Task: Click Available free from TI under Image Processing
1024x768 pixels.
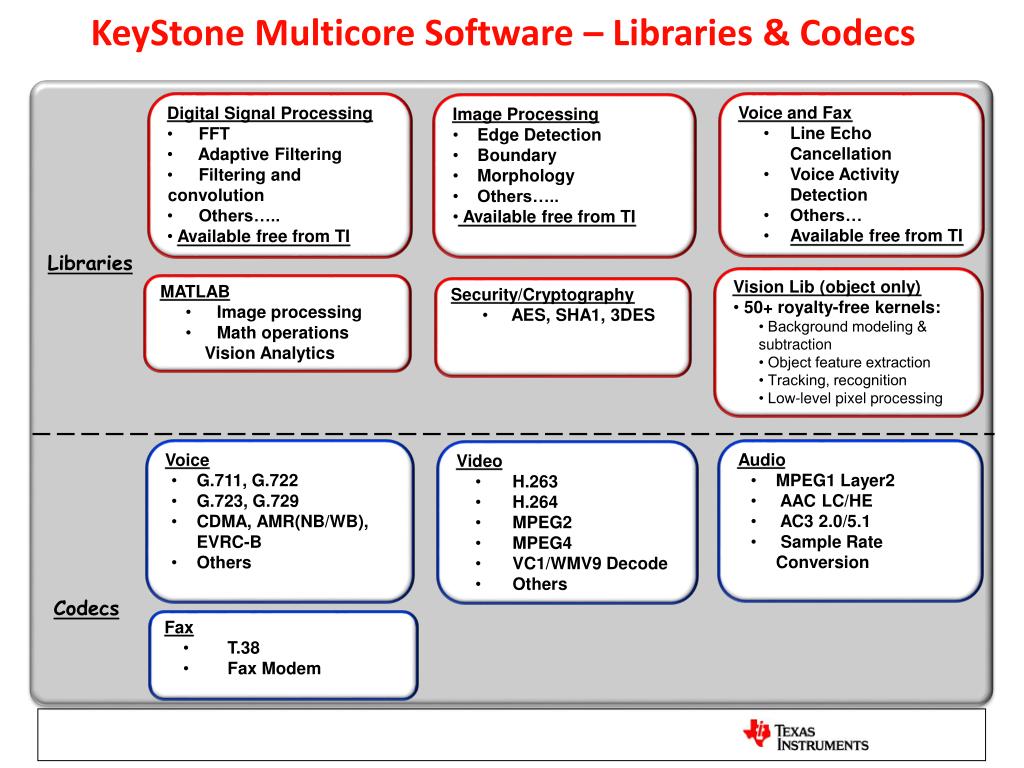Action: [549, 217]
